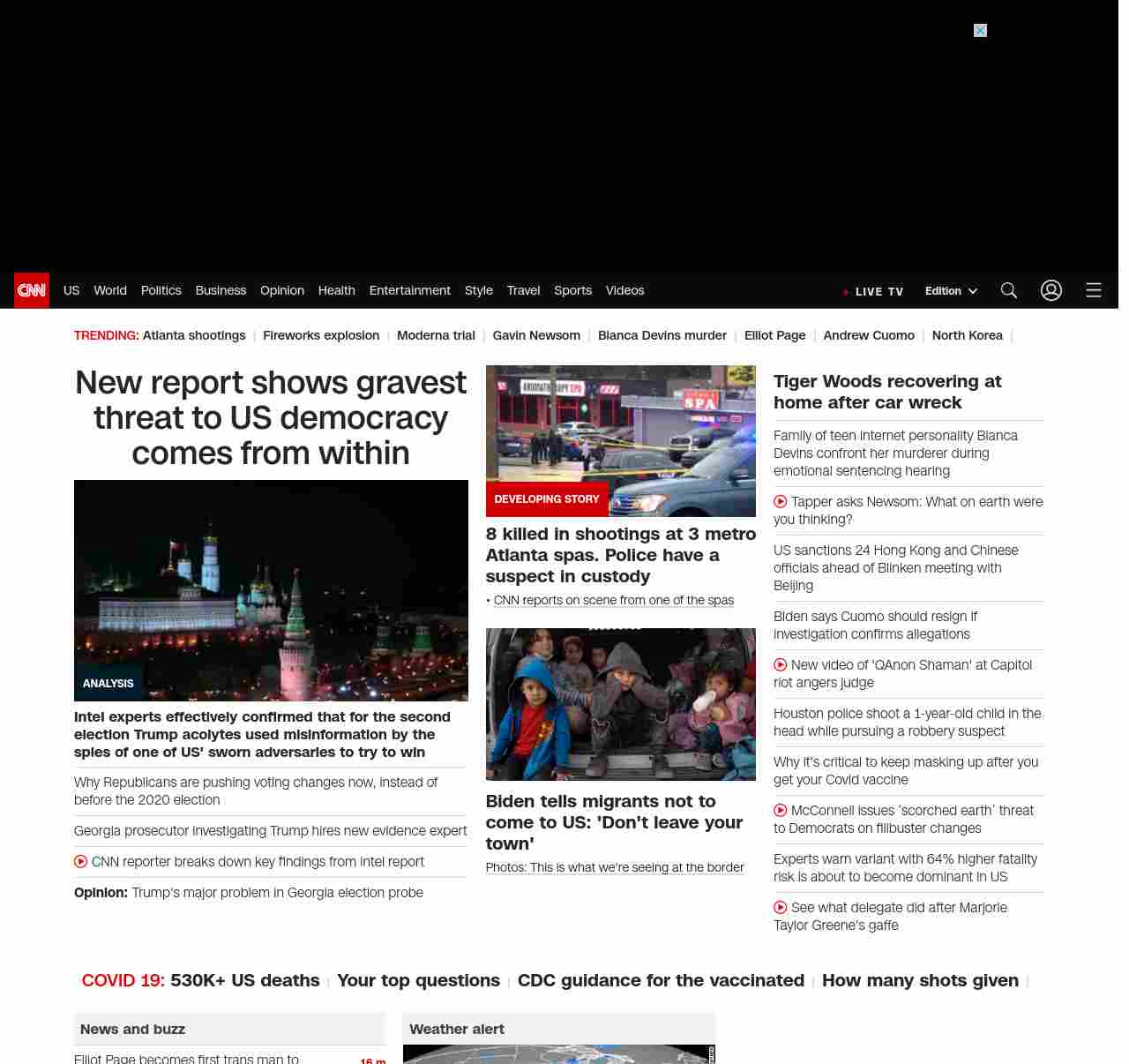Open the hamburger menu icon
1129x1064 pixels.
[1094, 290]
